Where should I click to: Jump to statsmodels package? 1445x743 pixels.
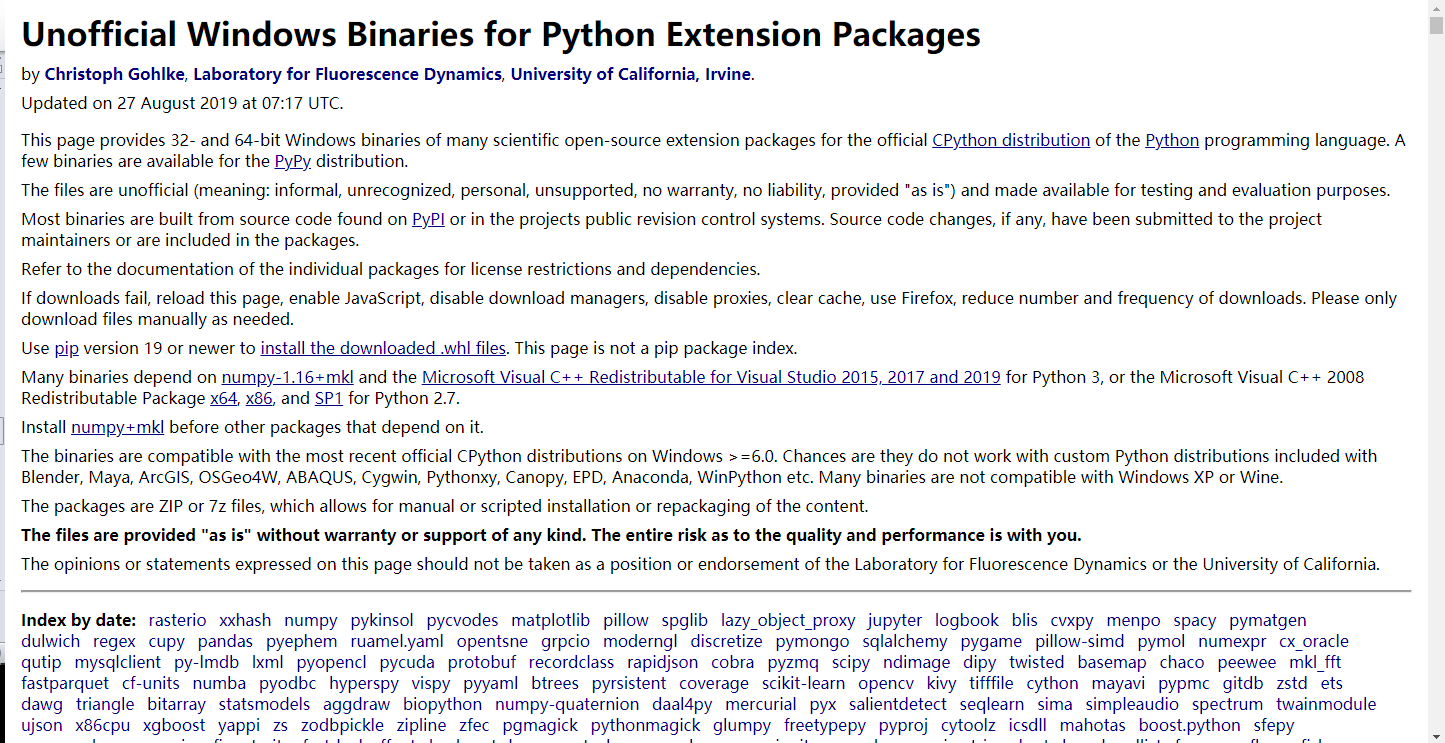point(265,704)
